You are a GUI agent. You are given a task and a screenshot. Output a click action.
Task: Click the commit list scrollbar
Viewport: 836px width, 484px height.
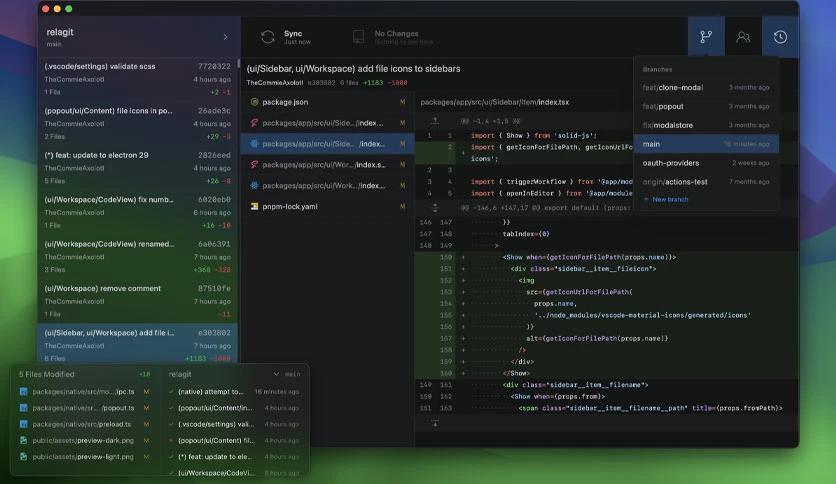(239, 63)
